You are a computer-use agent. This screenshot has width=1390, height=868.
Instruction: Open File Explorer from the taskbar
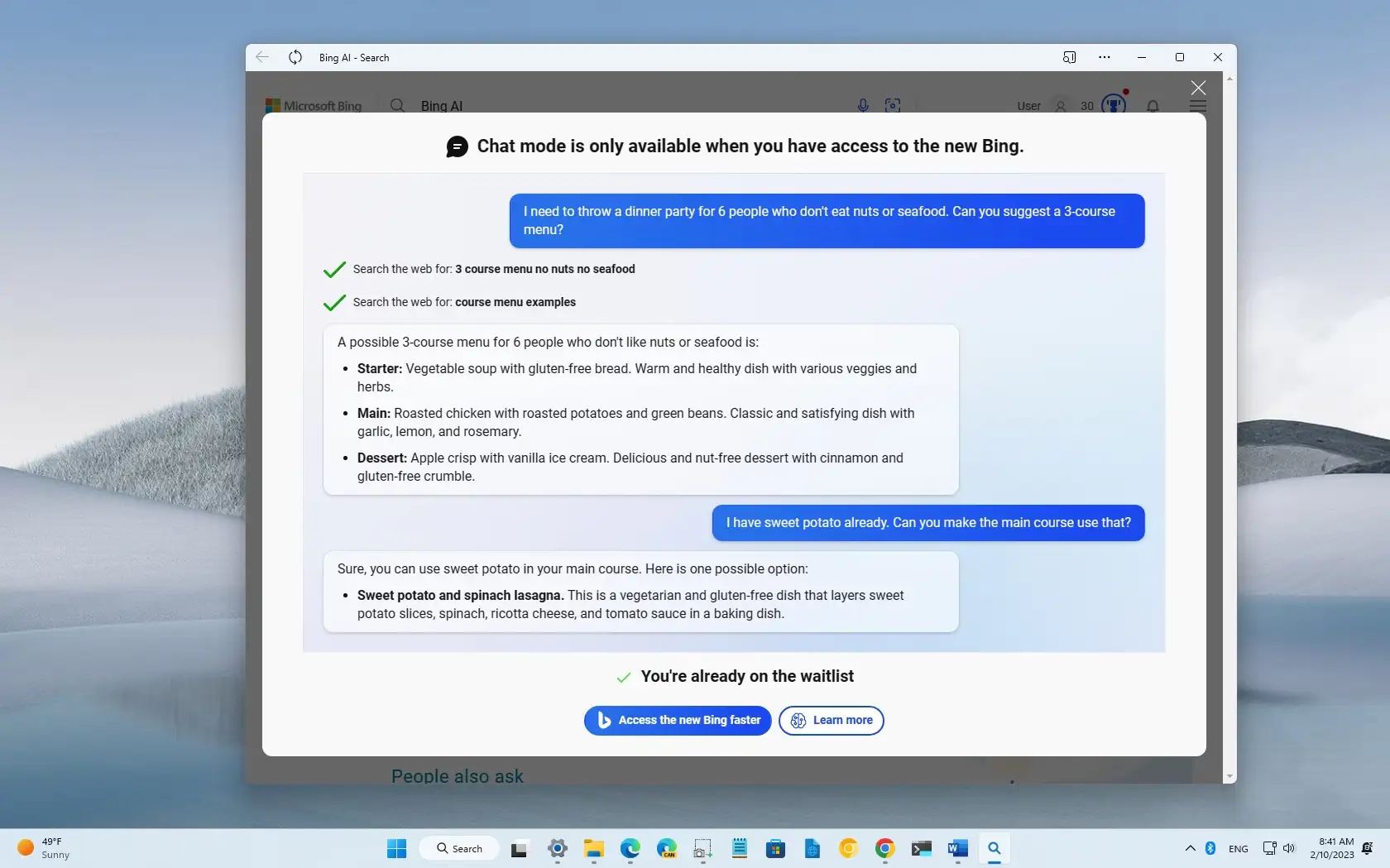pyautogui.click(x=594, y=848)
